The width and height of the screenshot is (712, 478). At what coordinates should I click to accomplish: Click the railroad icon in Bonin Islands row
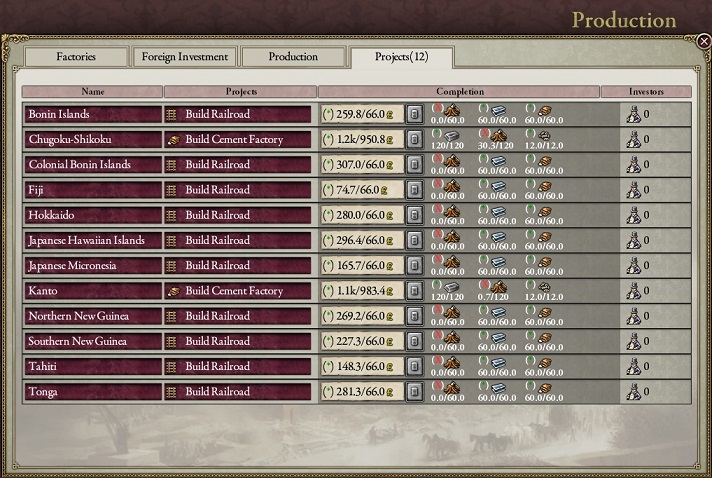[x=171, y=115]
